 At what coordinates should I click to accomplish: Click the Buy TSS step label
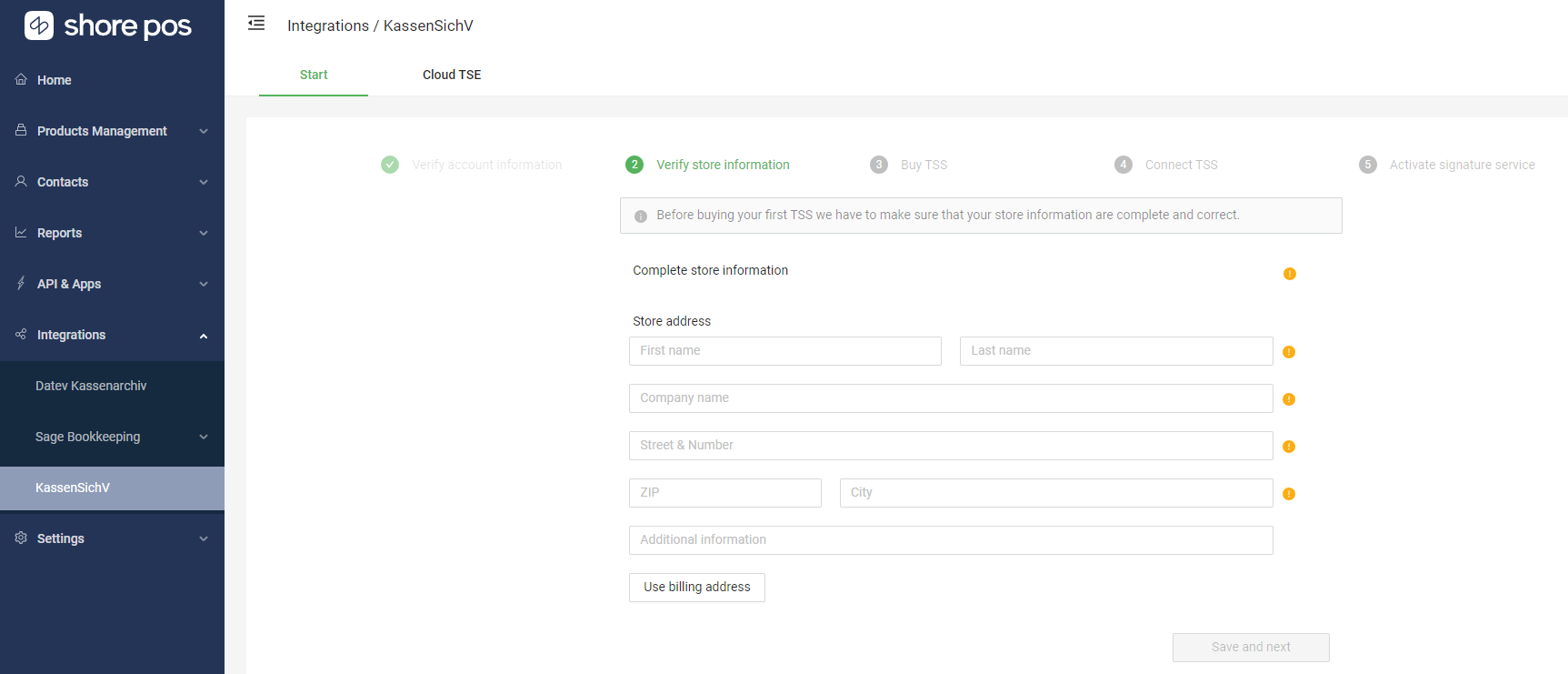(x=924, y=165)
